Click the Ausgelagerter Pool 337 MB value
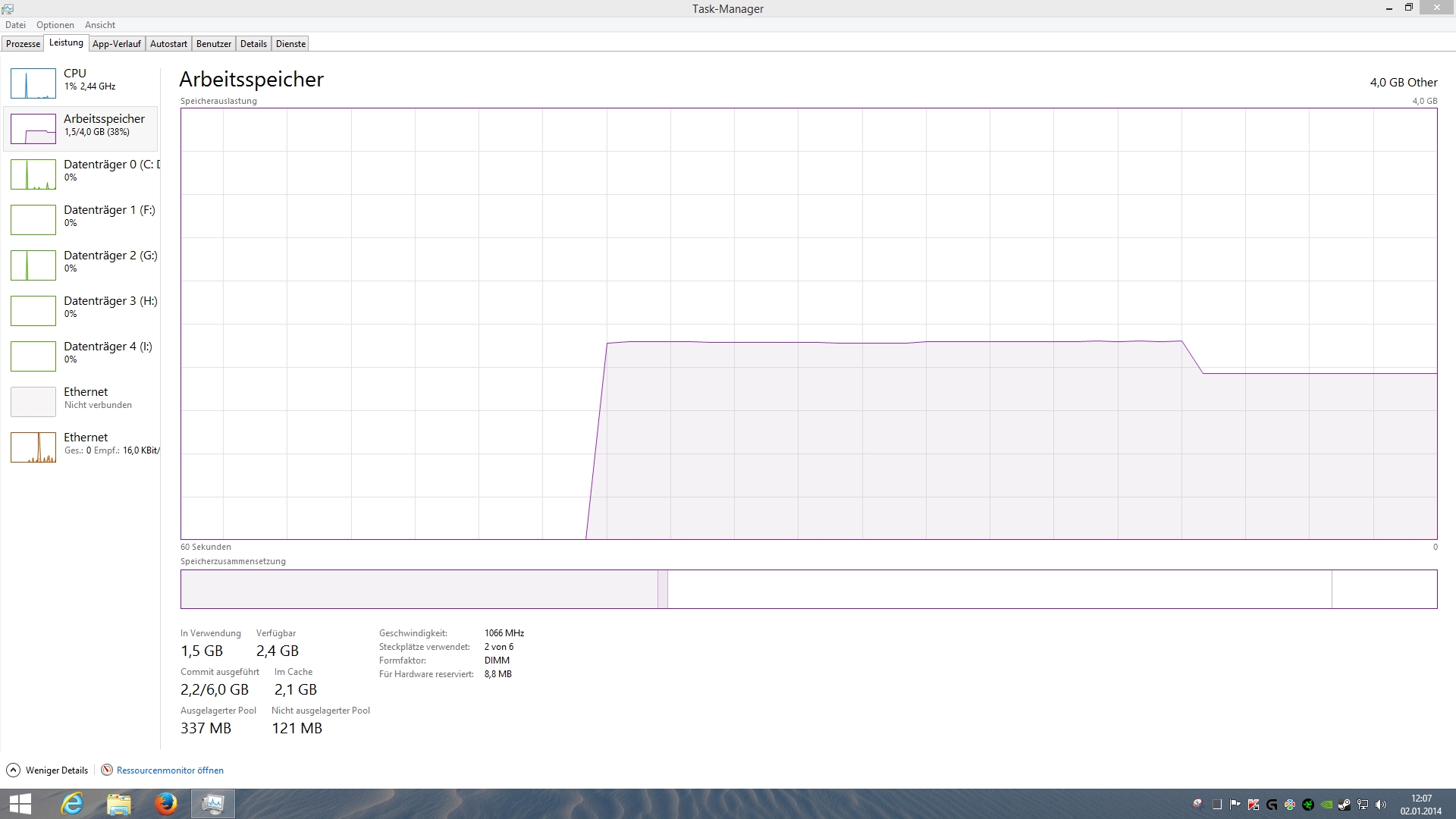The image size is (1456, 819). click(206, 729)
